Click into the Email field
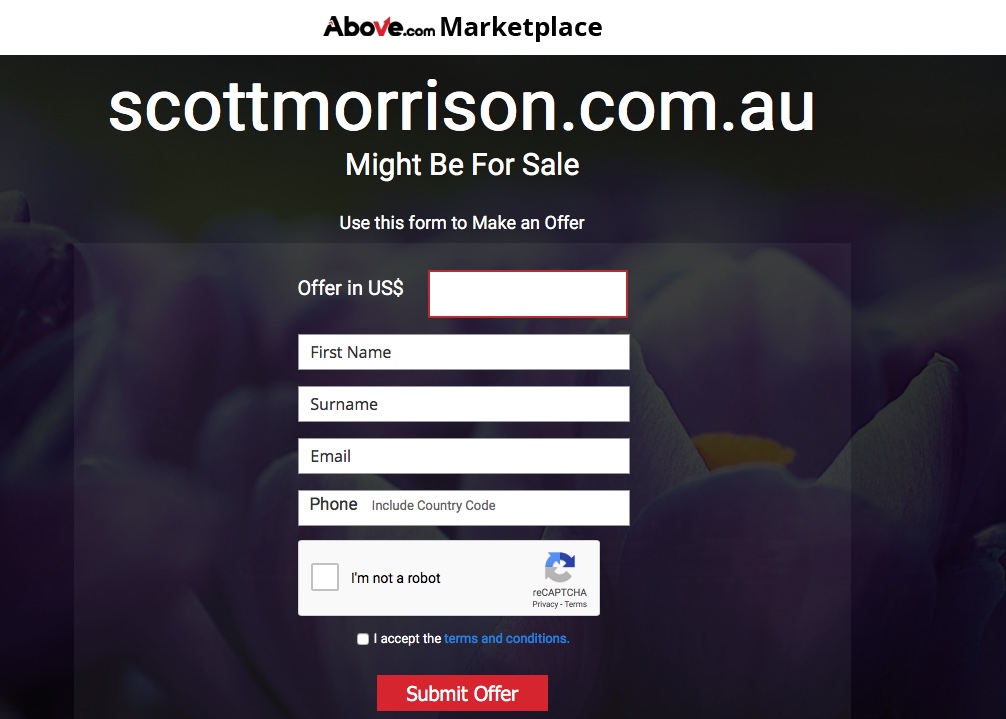1006x719 pixels. click(463, 456)
